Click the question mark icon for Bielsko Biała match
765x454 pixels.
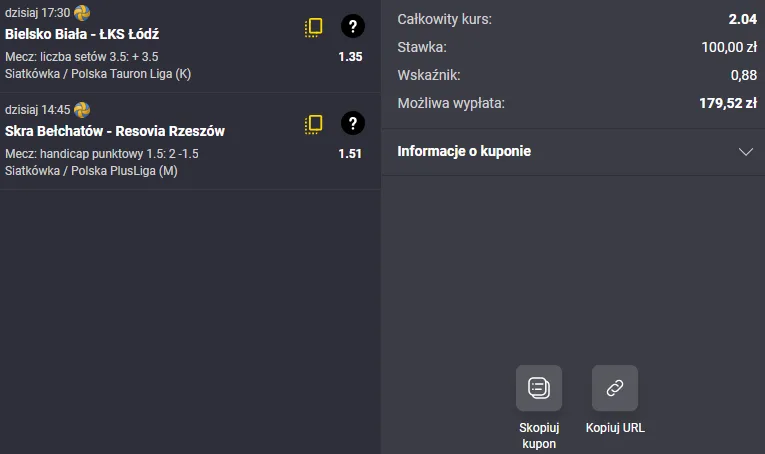[352, 27]
